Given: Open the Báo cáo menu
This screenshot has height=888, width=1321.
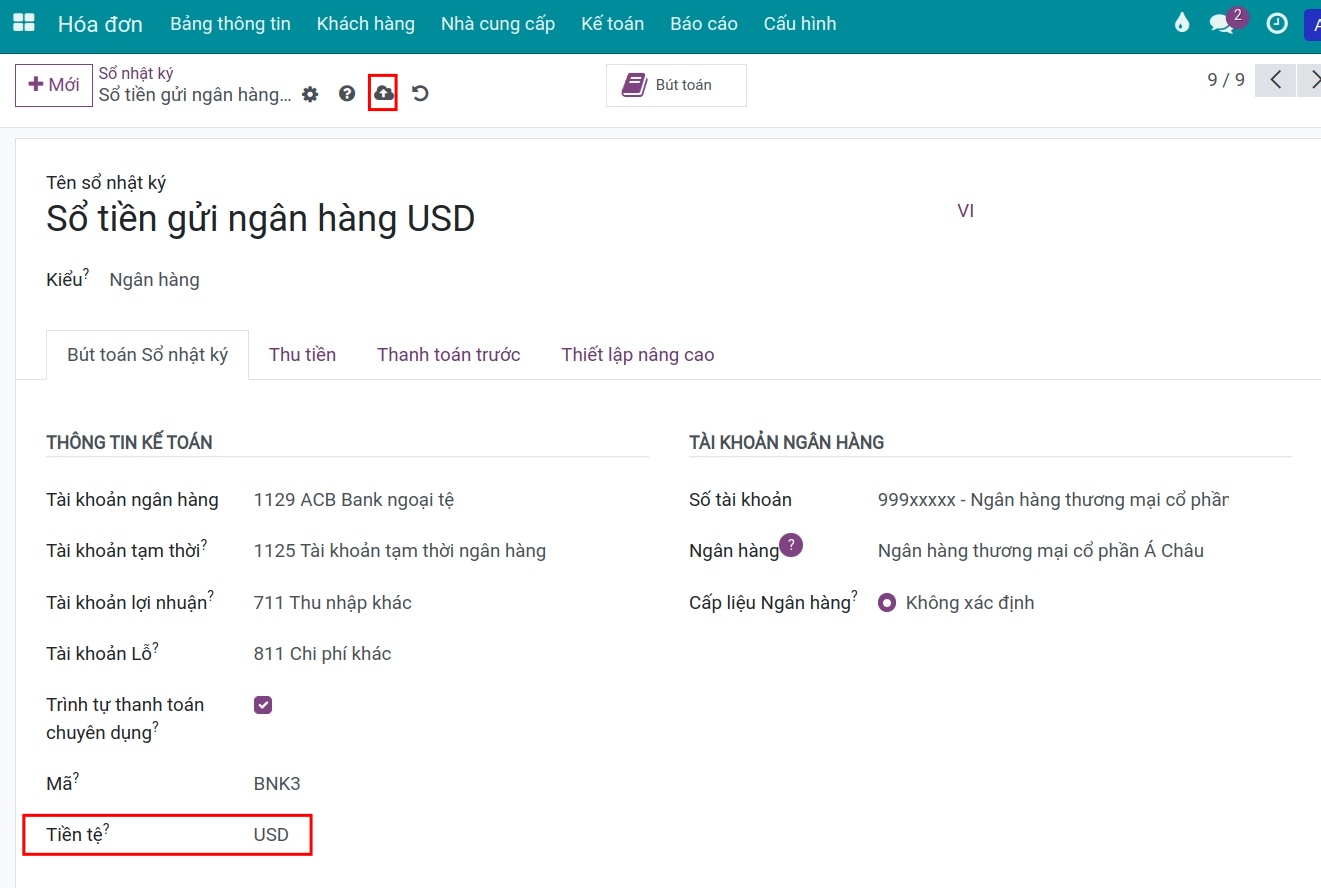Looking at the screenshot, I should point(704,24).
